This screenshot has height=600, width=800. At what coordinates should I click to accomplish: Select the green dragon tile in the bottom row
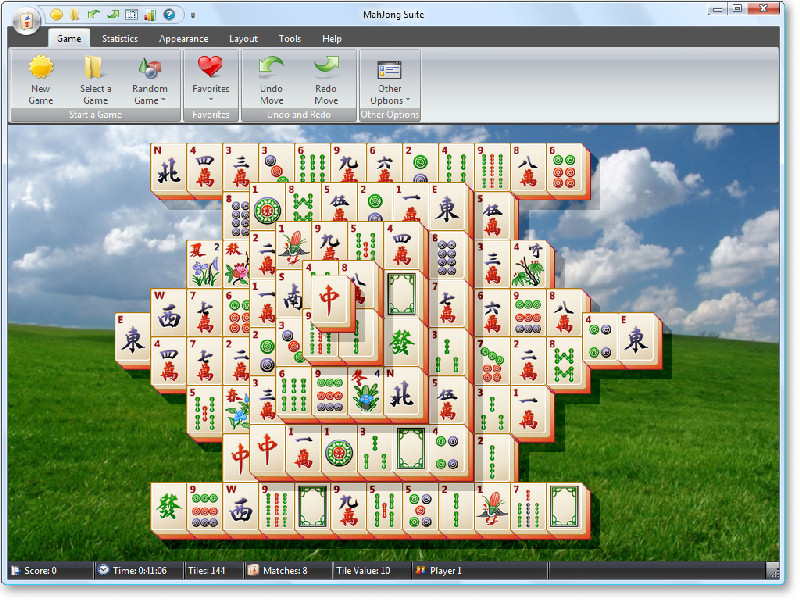168,507
